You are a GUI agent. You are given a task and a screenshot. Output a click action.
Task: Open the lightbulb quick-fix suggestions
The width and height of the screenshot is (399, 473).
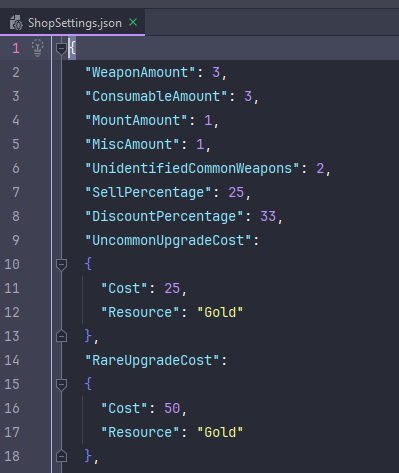coord(37,48)
